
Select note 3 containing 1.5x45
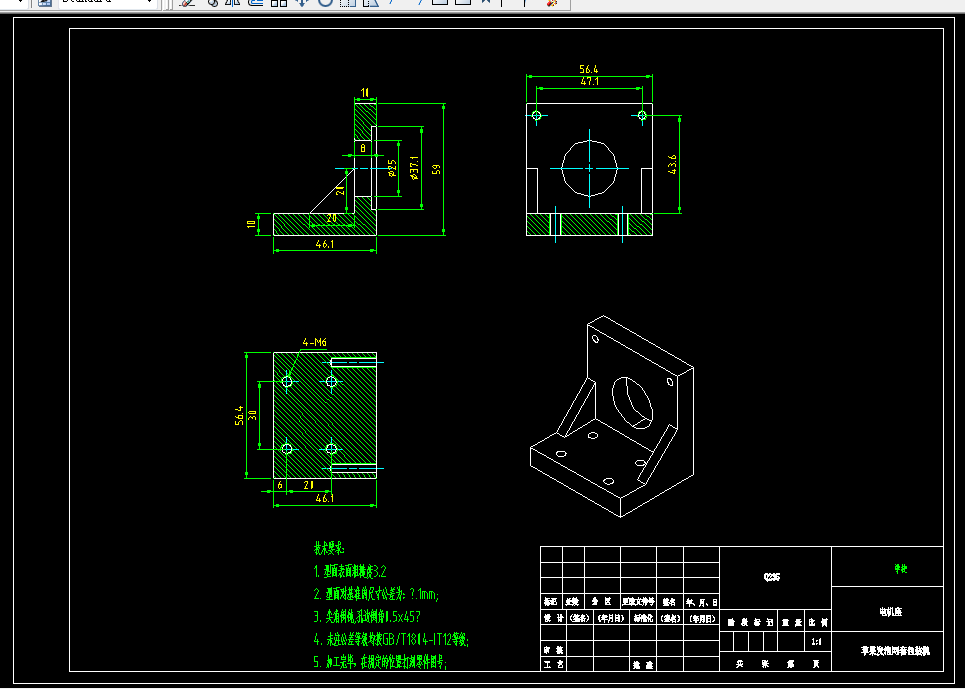click(x=367, y=616)
